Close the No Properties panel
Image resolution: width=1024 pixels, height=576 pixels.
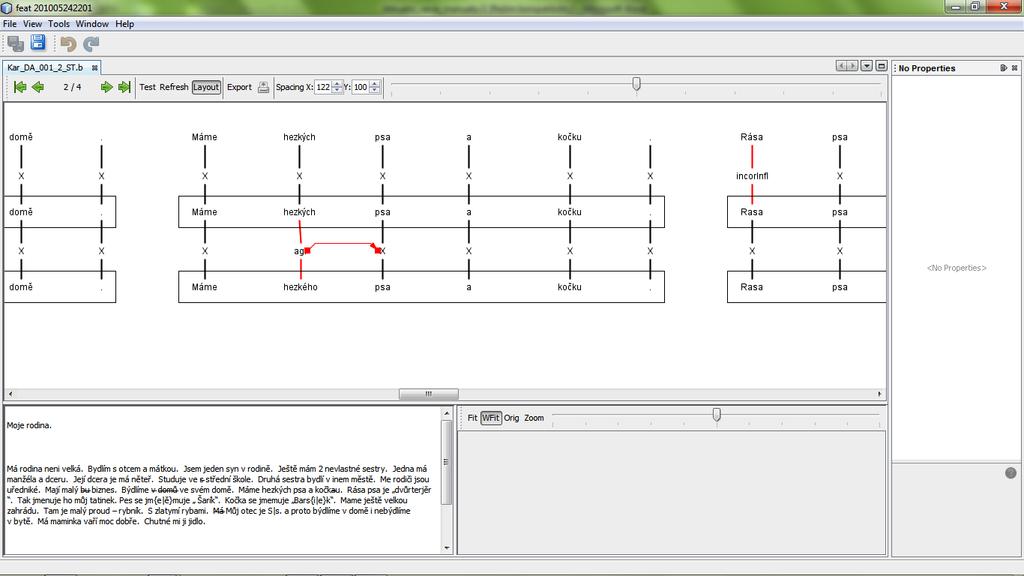click(1014, 68)
